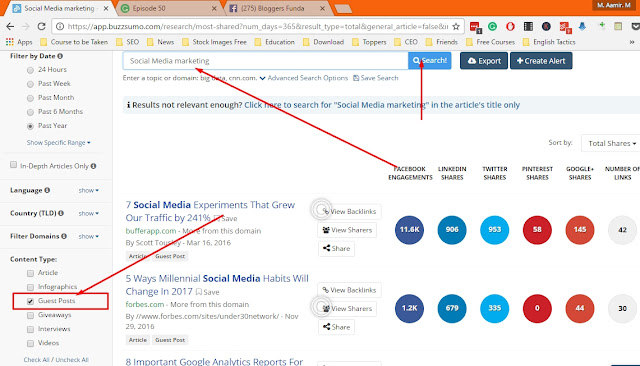
Task: Focus the Social Media marketing search field
Action: point(265,61)
